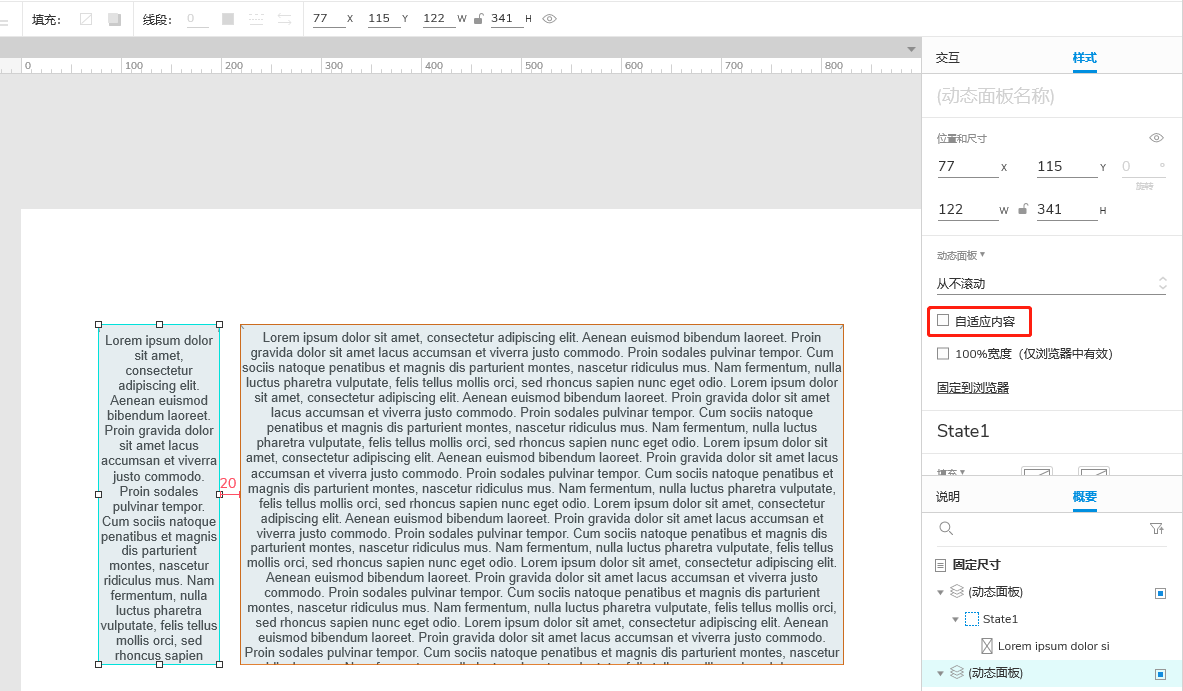Screen dimensions: 1183x691
Task: Click the 固定到浏览器 link
Action: click(x=973, y=388)
